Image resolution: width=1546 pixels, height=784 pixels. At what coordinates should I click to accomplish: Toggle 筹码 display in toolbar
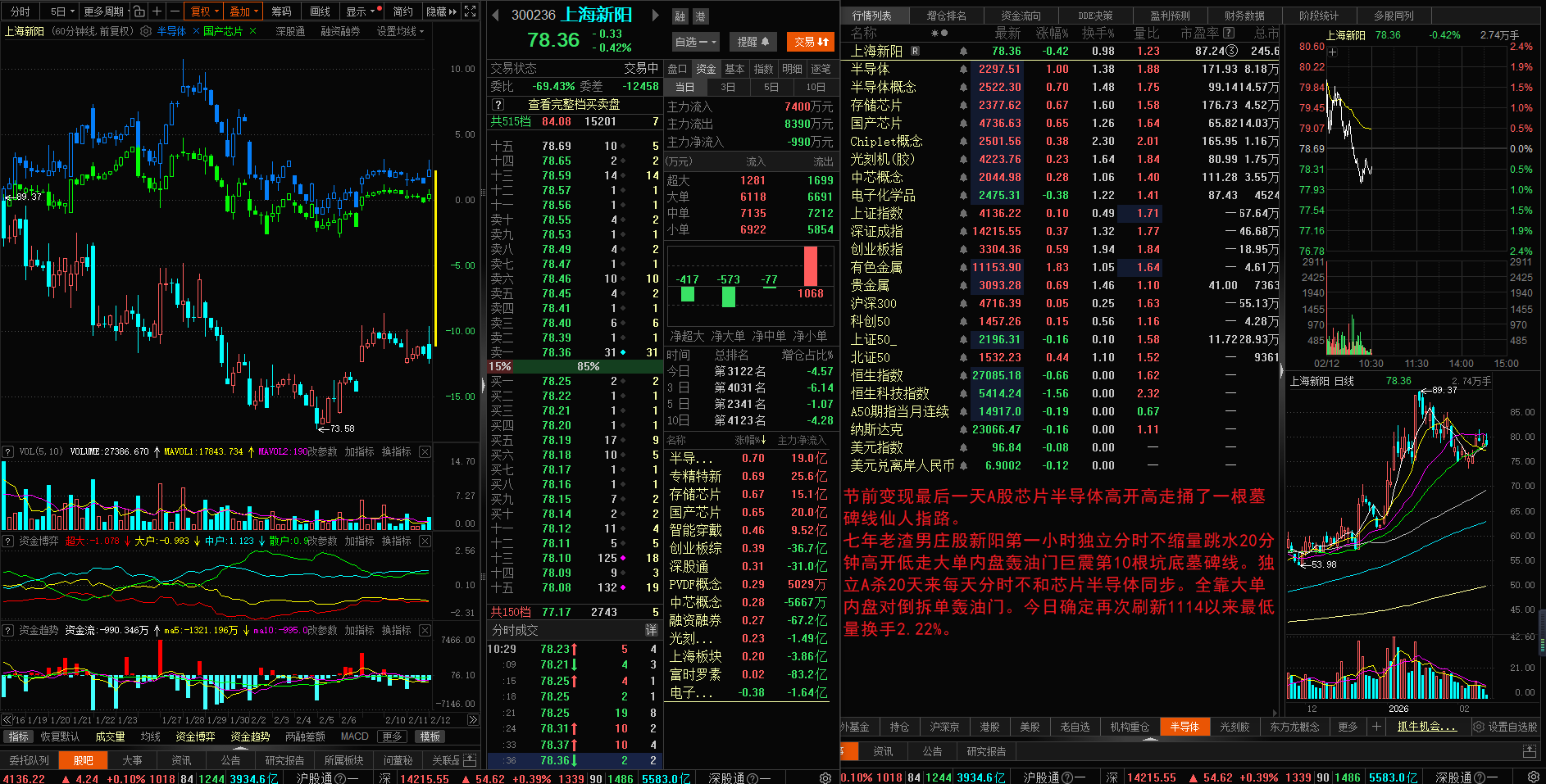281,11
